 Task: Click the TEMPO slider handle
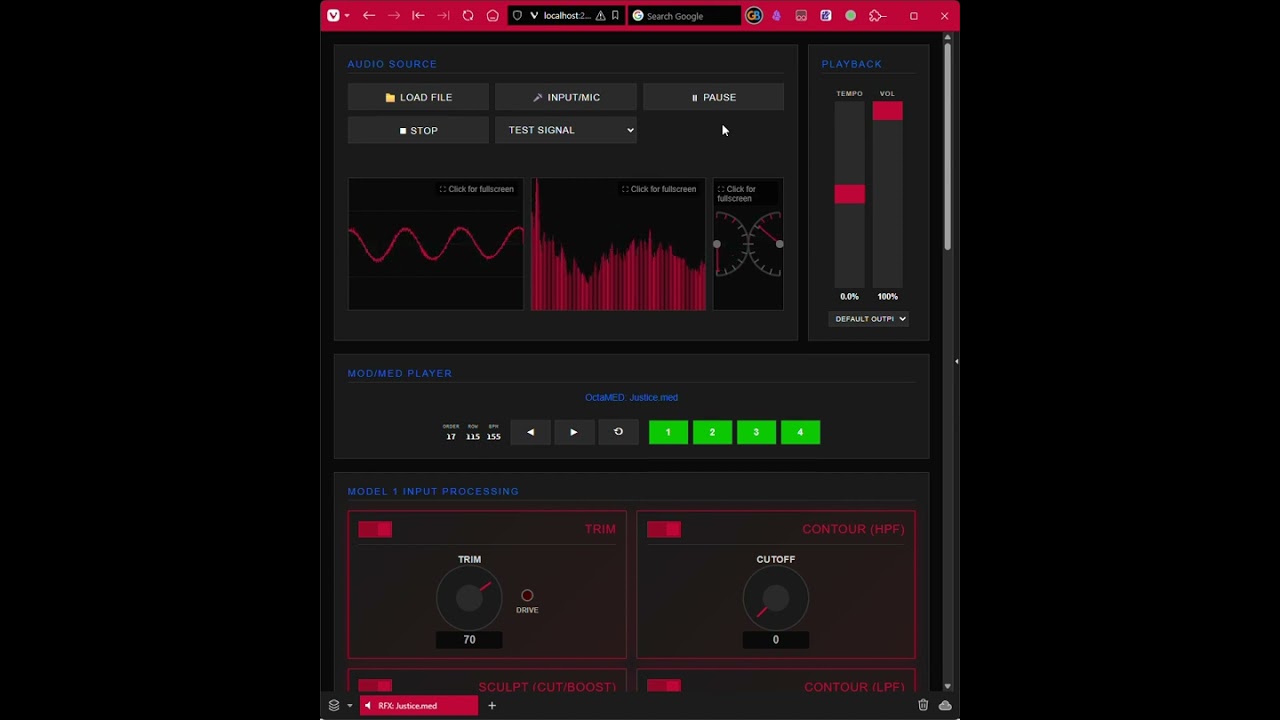click(x=850, y=194)
